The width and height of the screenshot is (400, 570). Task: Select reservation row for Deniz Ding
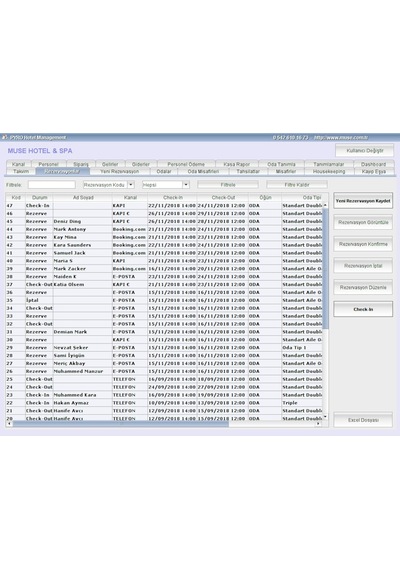coord(164,221)
